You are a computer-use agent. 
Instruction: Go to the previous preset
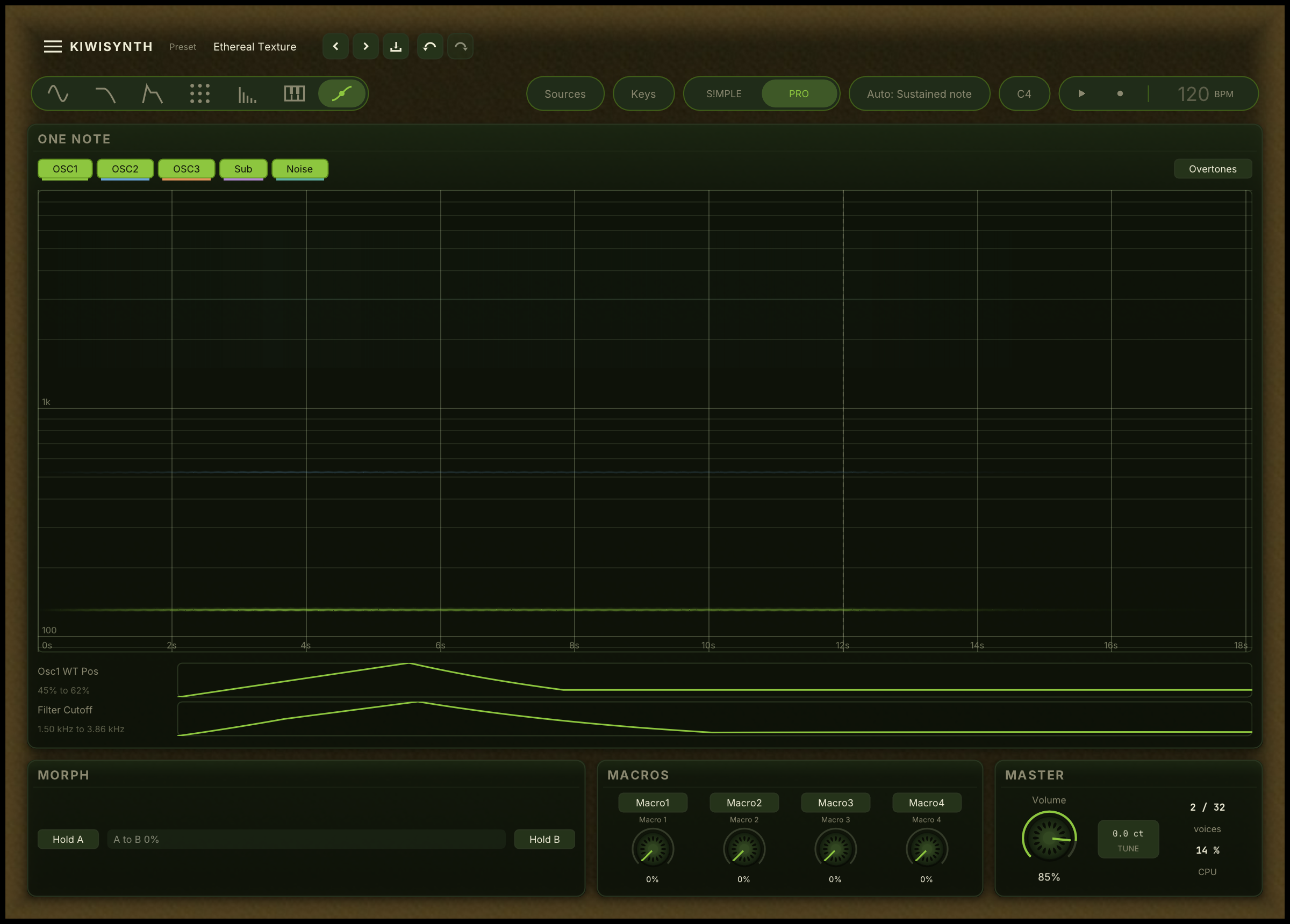pos(335,47)
